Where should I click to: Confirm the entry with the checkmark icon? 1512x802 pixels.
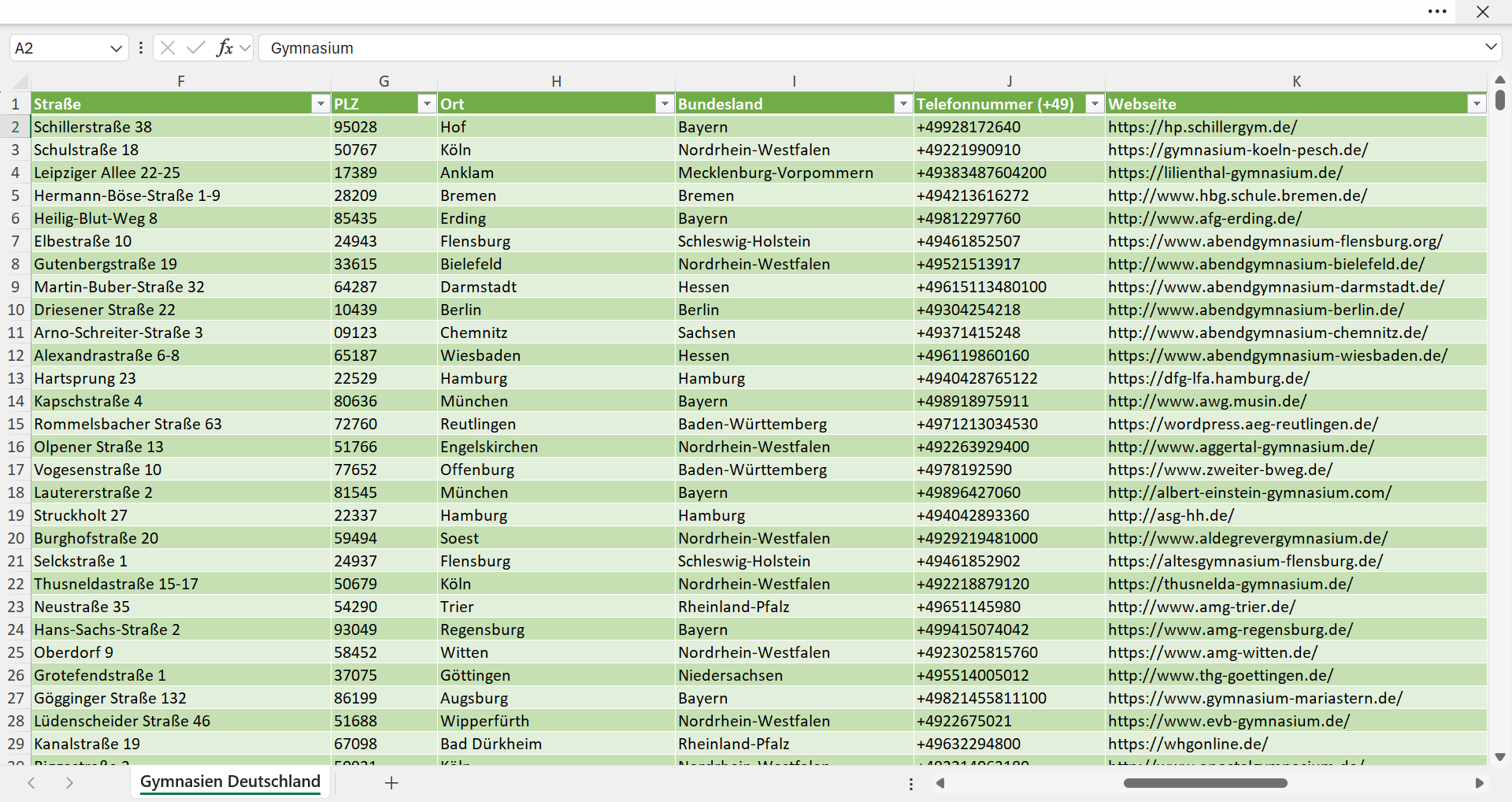pos(195,48)
